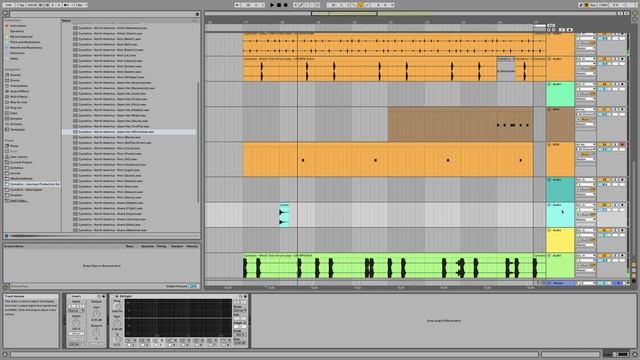This screenshot has width=640, height=360.
Task: Select Current Project under Places
Action: point(21,162)
